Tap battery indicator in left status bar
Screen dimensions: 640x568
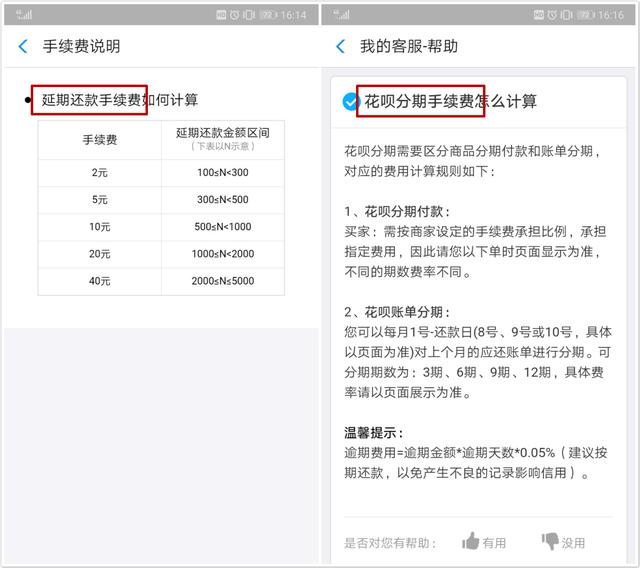coord(269,15)
